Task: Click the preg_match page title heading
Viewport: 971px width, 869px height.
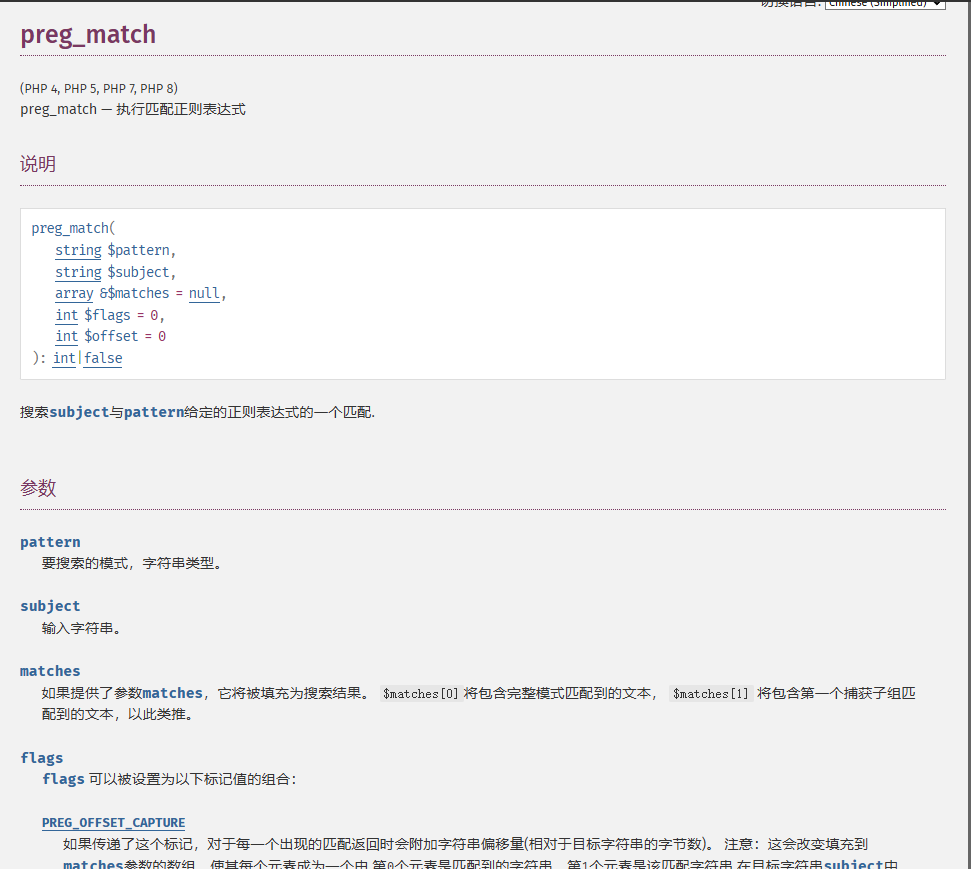Action: point(88,34)
